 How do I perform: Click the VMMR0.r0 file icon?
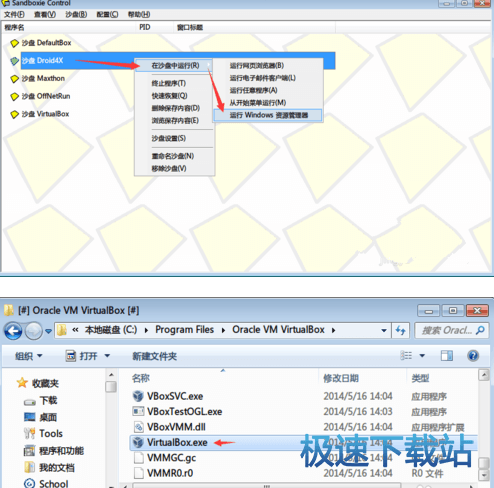pyautogui.click(x=138, y=473)
